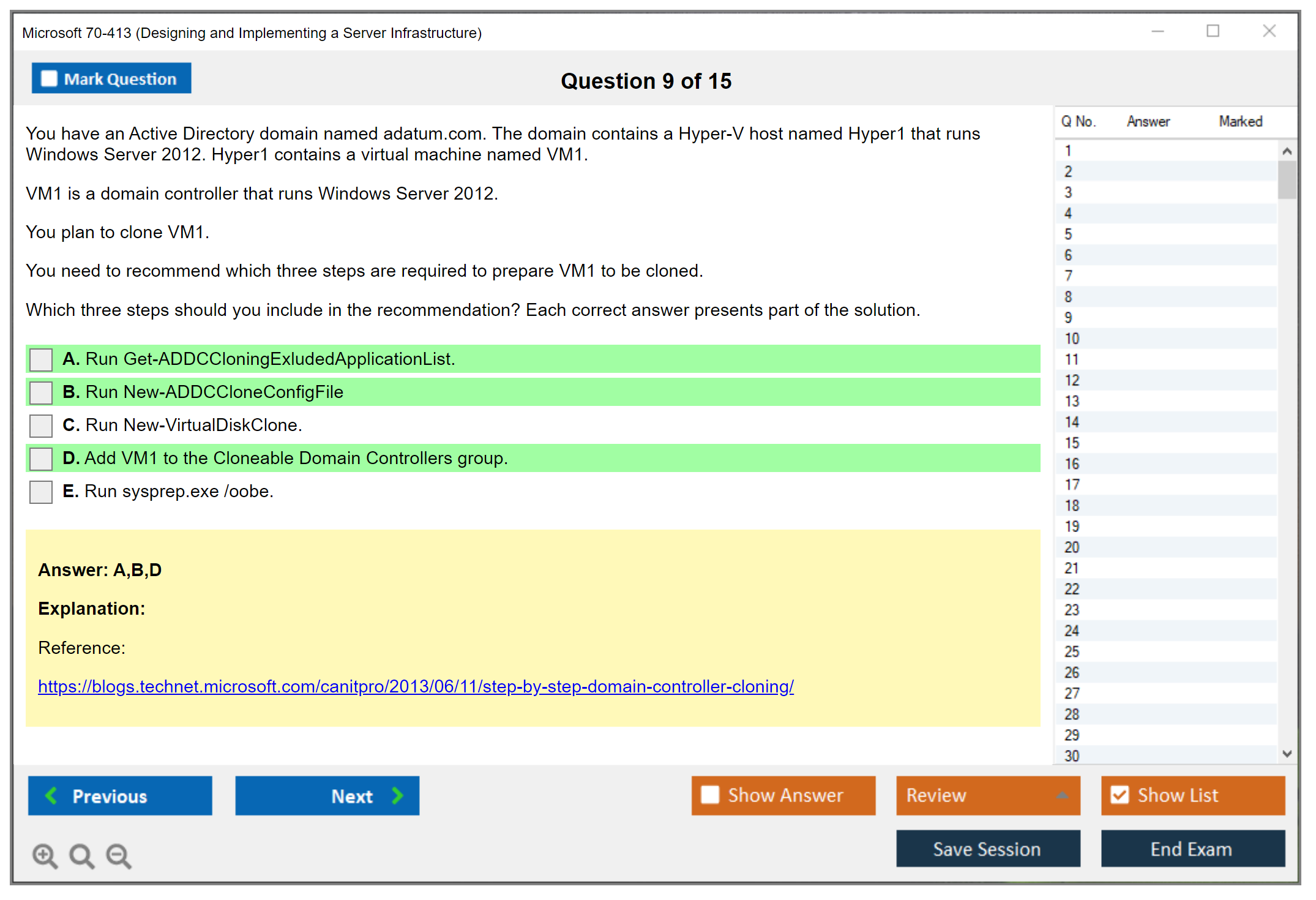Click the question list scroll-up arrow
This screenshot has width=1316, height=900.
[1288, 150]
